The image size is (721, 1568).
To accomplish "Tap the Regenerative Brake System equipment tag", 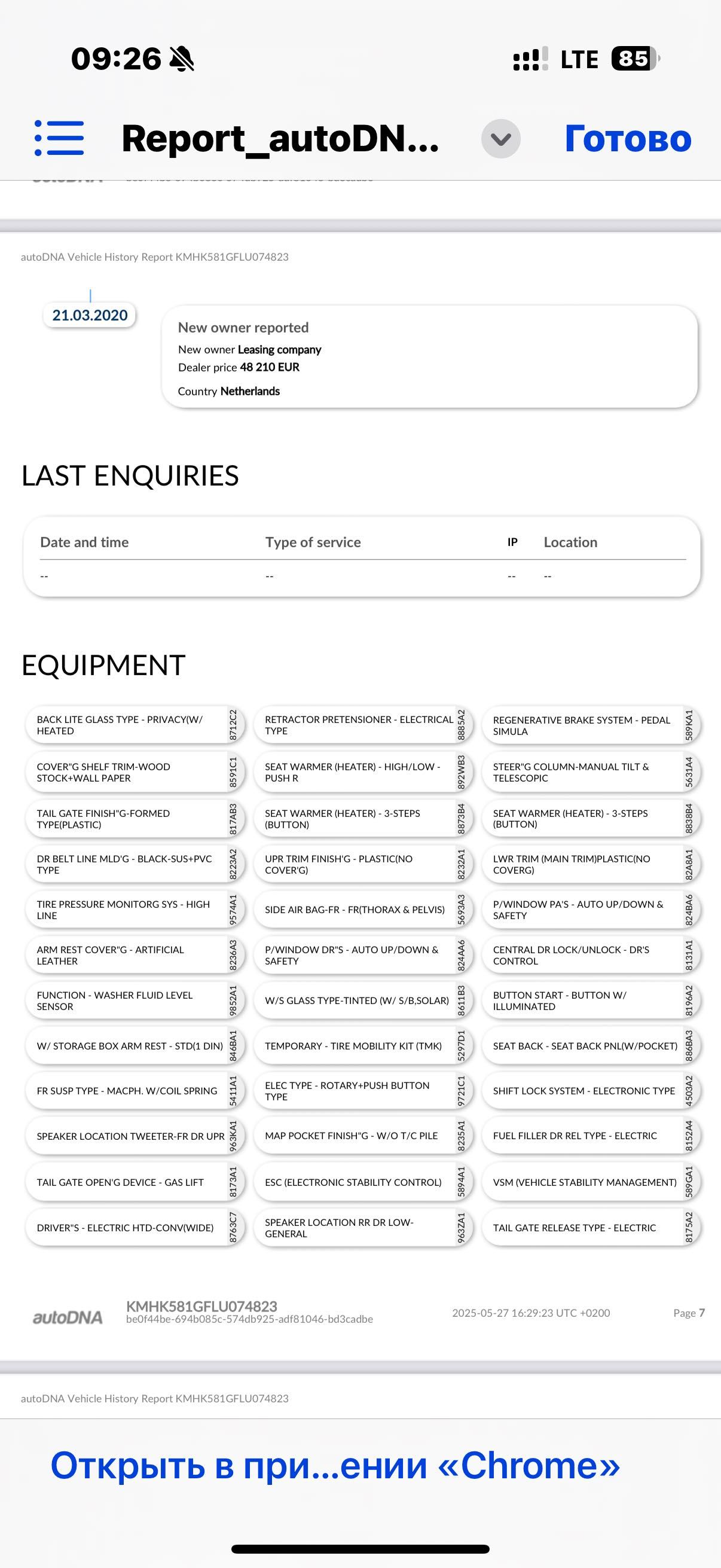I will point(591,725).
